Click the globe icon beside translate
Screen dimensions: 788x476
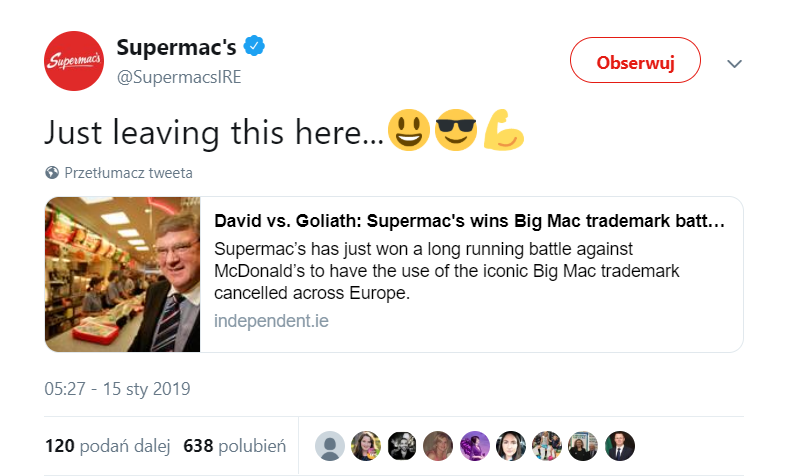52,172
